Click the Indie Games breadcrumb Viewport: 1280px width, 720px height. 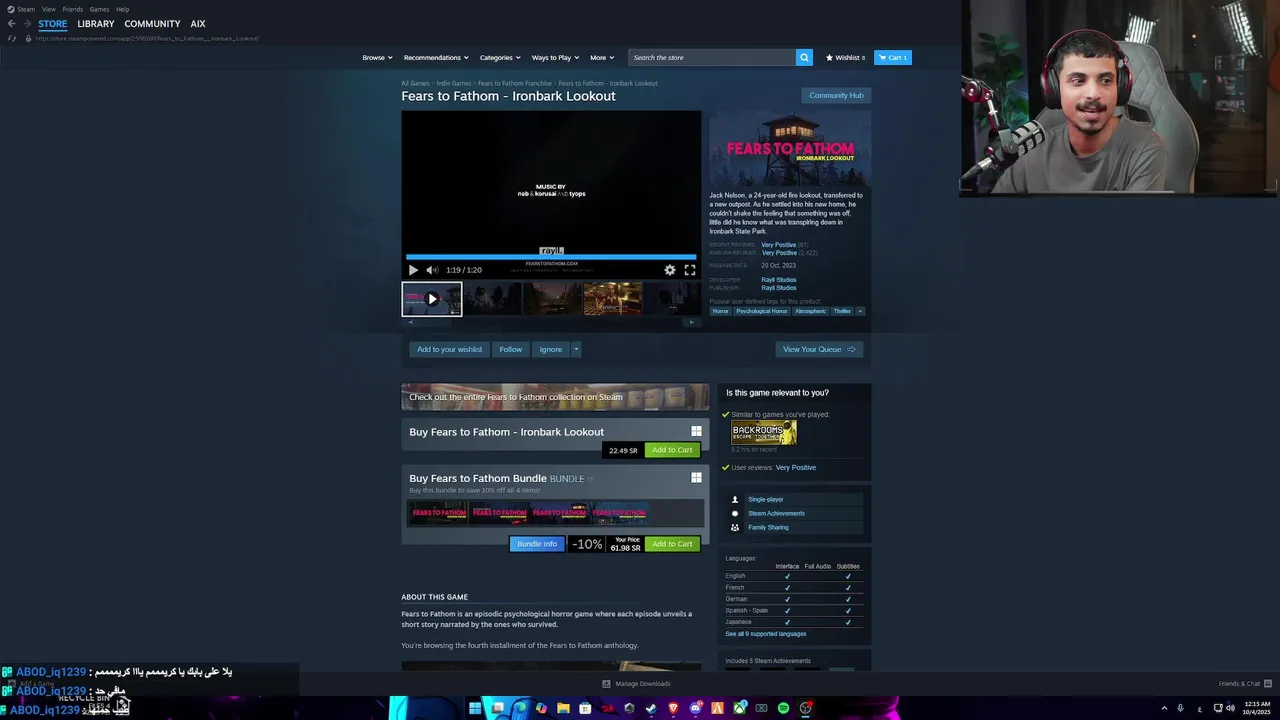pos(454,83)
